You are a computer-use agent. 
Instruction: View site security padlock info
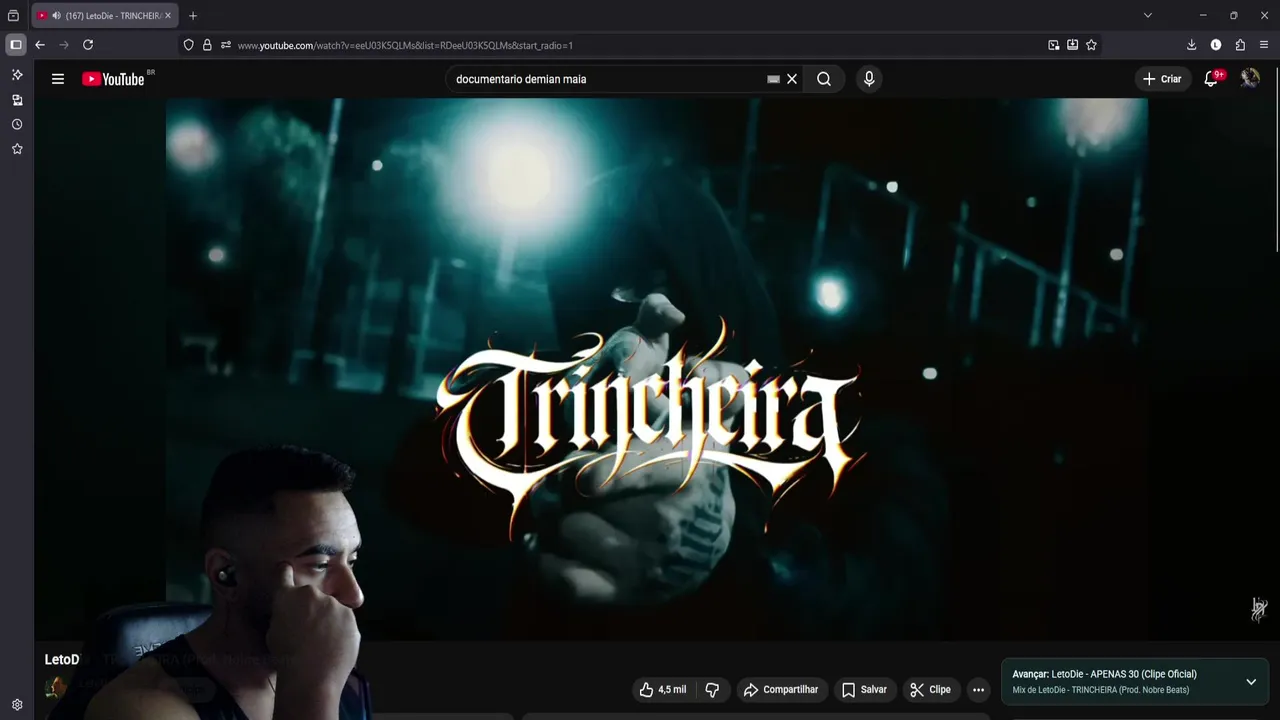coord(207,45)
